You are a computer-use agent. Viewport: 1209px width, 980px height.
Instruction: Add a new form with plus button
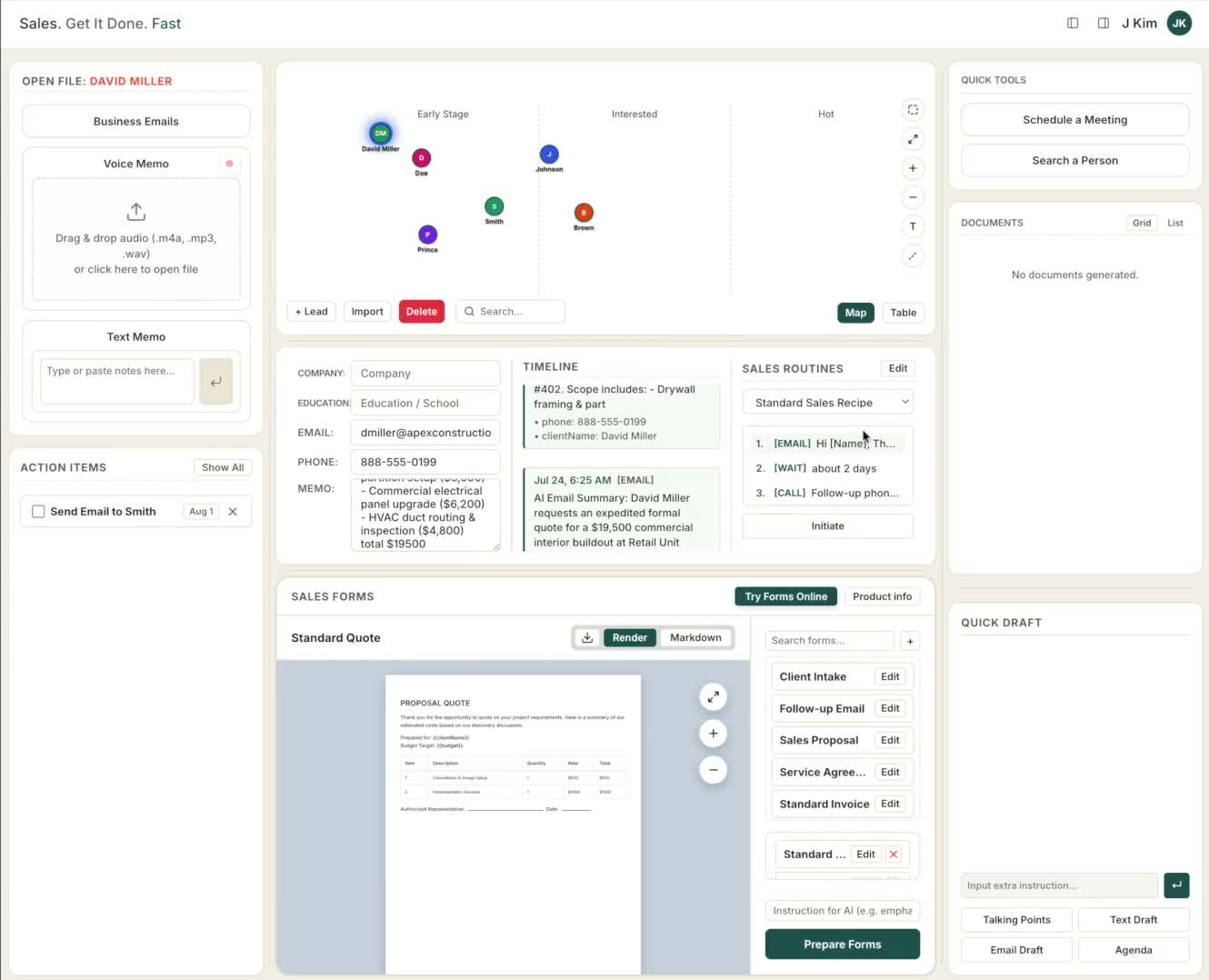[910, 641]
